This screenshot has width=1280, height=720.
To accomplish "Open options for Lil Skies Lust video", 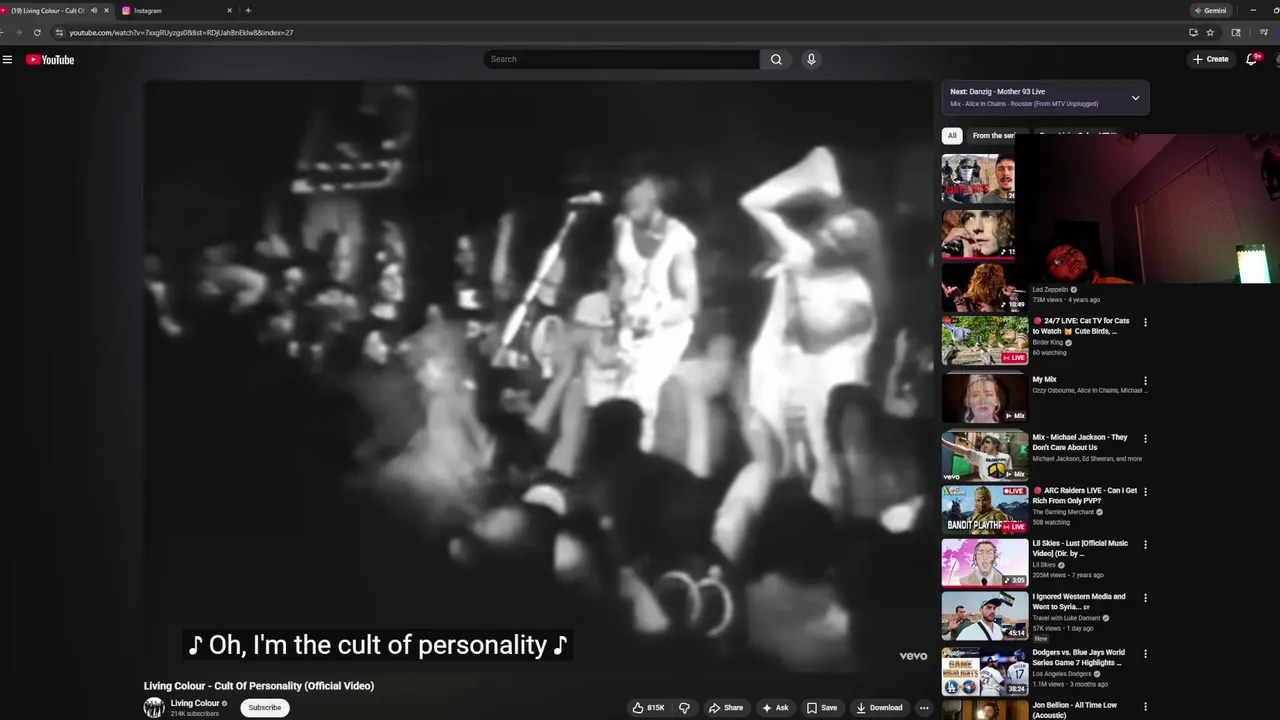I will click(1145, 545).
